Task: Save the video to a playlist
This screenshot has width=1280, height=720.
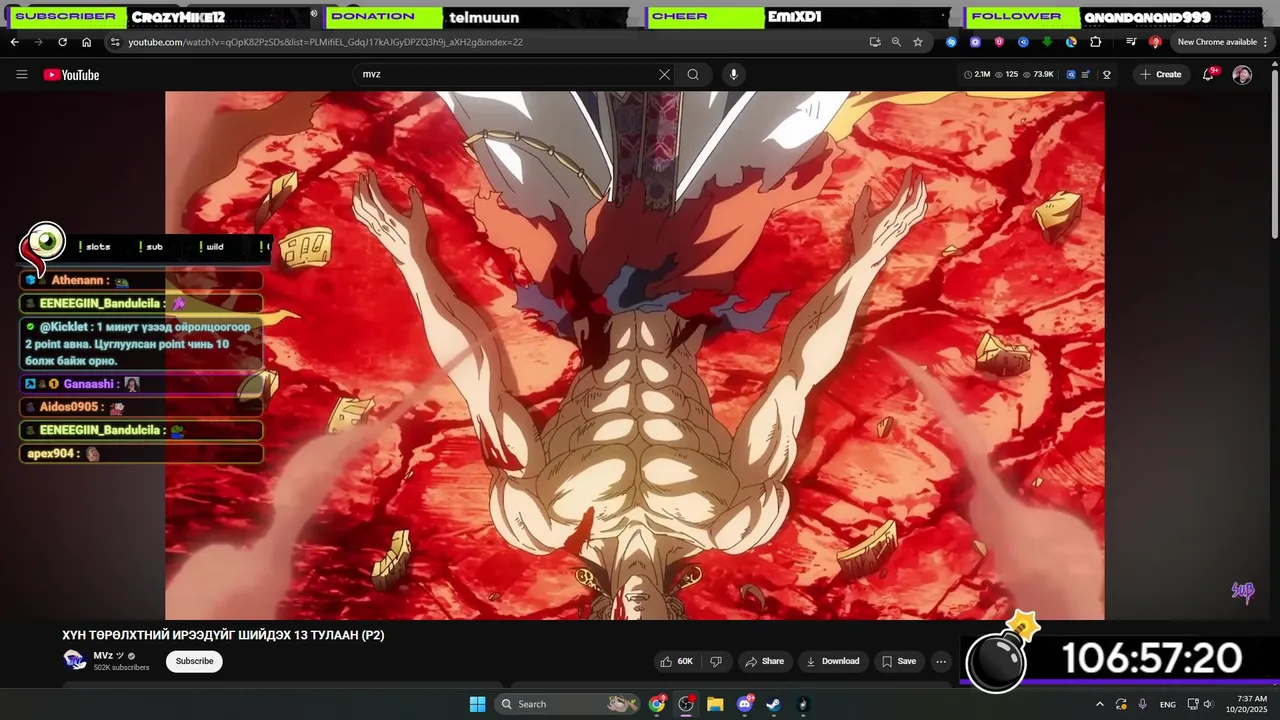Action: click(x=898, y=661)
